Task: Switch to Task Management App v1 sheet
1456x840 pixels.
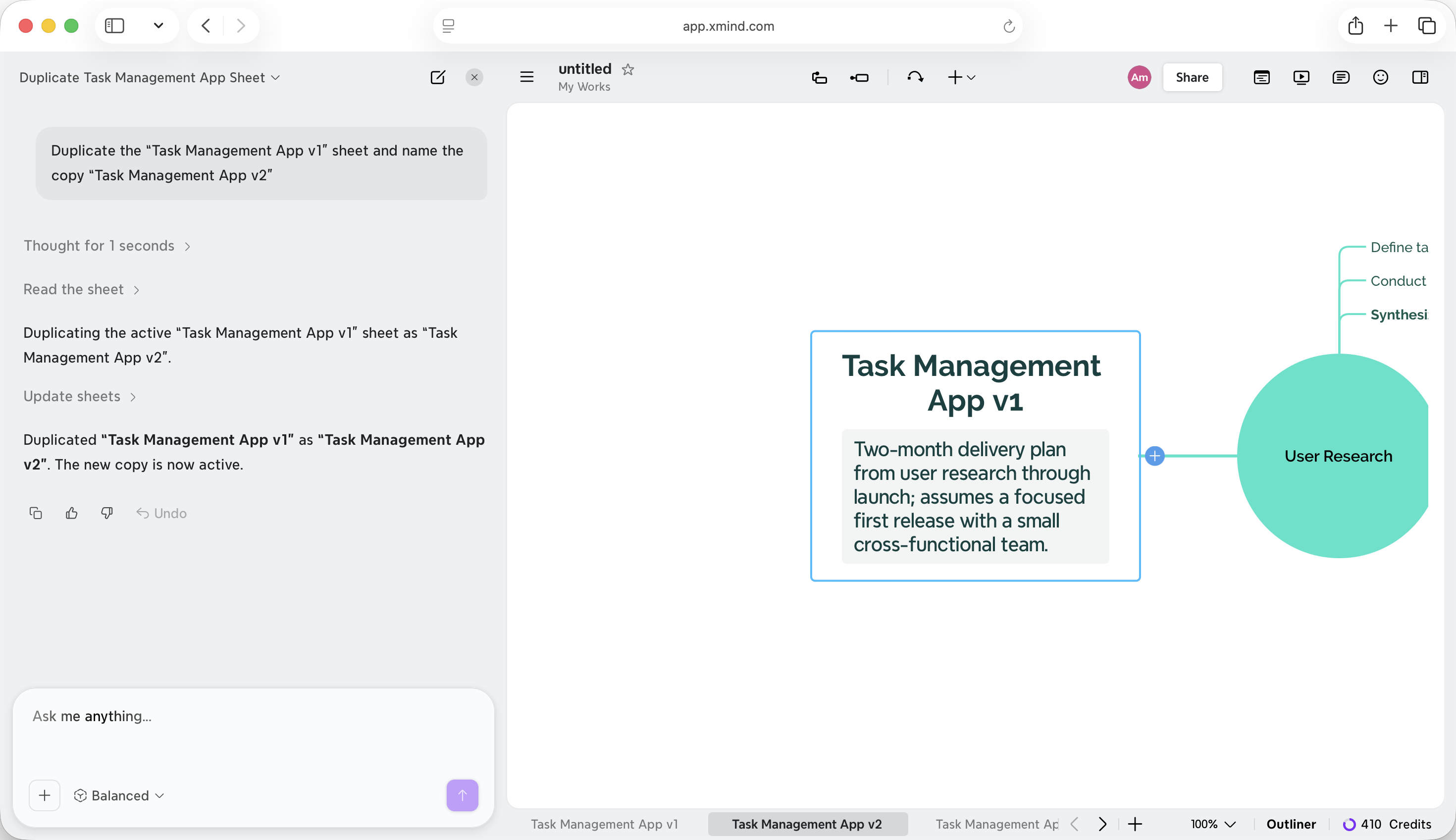Action: (604, 824)
